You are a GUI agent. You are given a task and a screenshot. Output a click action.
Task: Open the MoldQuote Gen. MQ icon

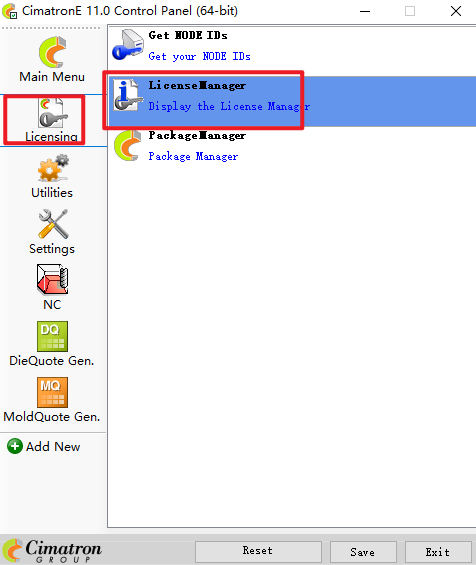52,392
